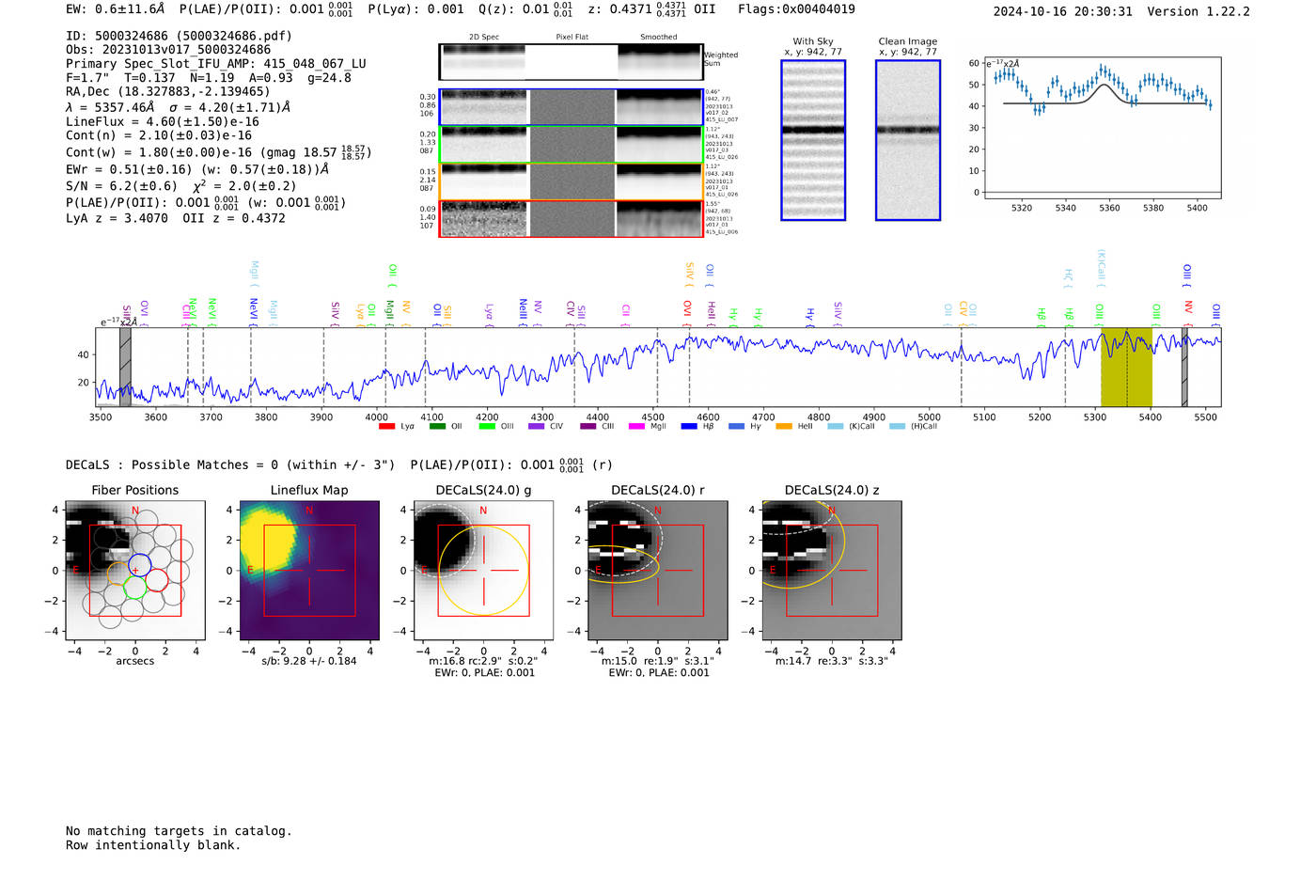Open the Lineflux Map panel
1316x896 pixels.
point(309,570)
